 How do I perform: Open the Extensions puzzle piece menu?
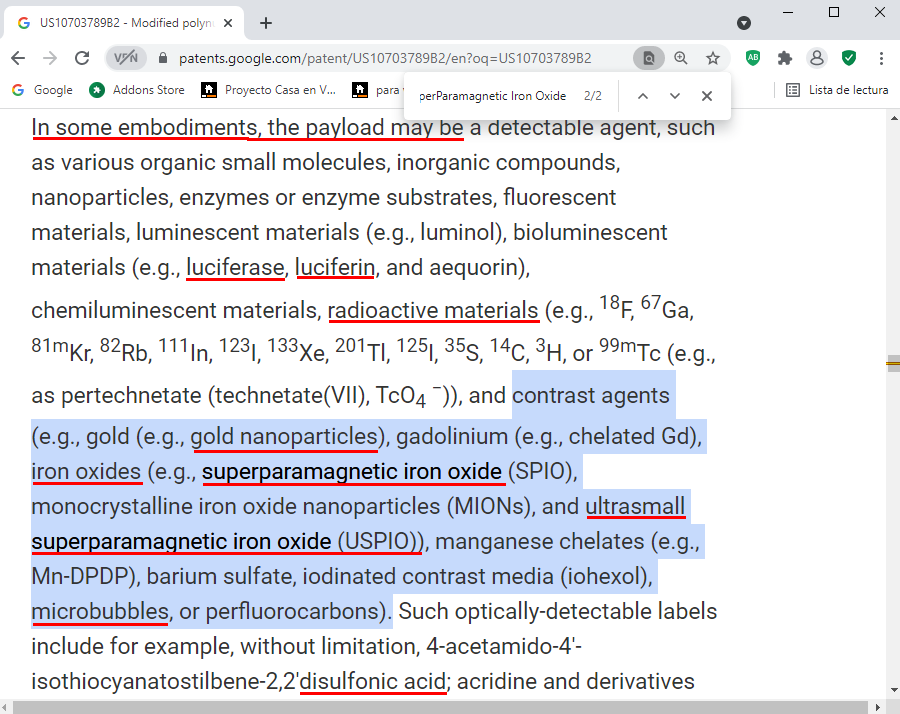pos(785,58)
